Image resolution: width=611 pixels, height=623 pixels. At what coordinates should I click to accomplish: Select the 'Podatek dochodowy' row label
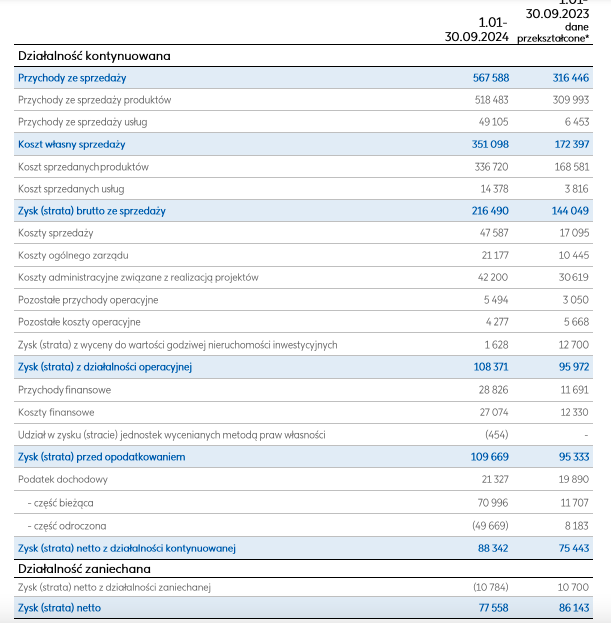coord(63,480)
